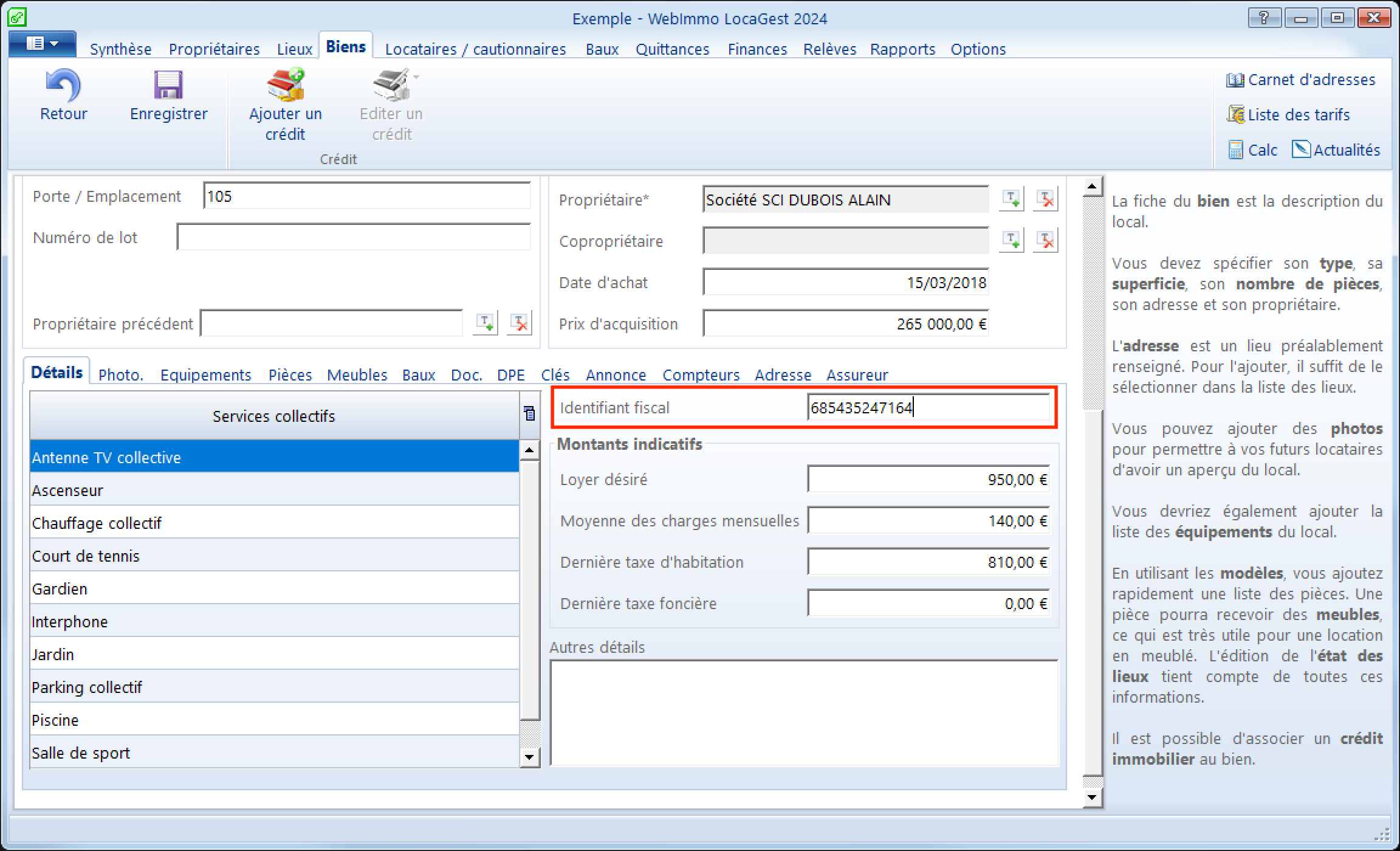Open the Compteurs sub-tab

(701, 374)
